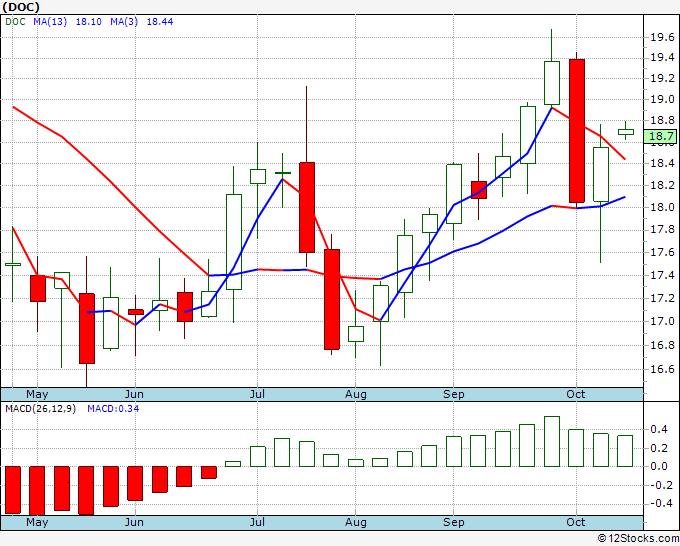Click the highlighted current price tag 18.7
Image resolution: width=680 pixels, height=546 pixels.
(660, 136)
